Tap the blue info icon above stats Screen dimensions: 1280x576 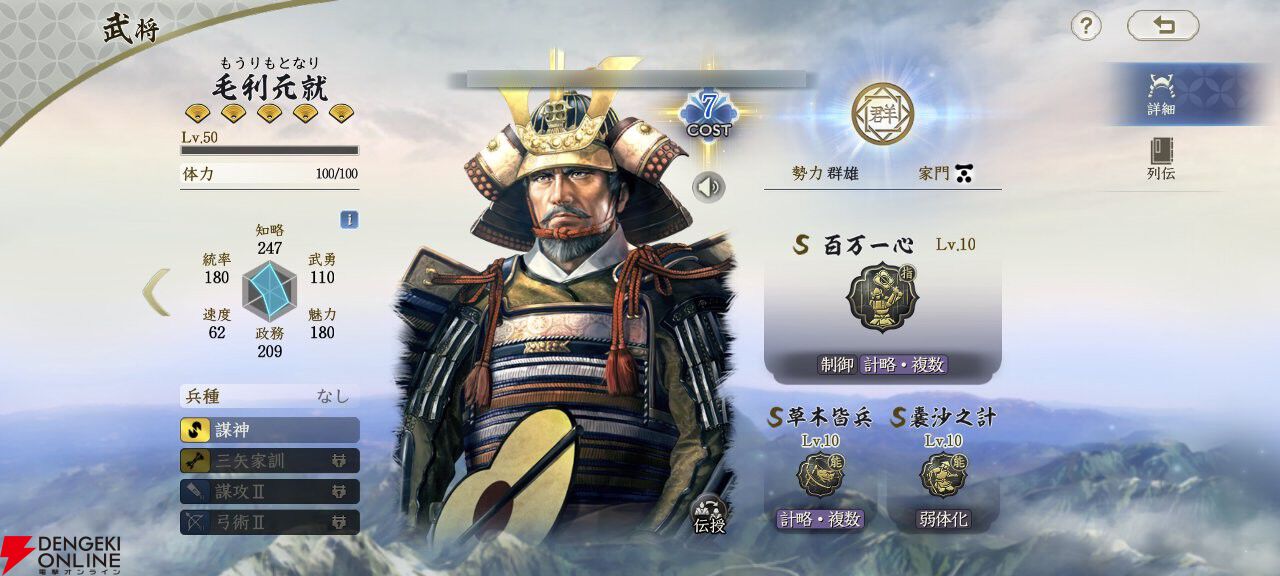coord(349,219)
